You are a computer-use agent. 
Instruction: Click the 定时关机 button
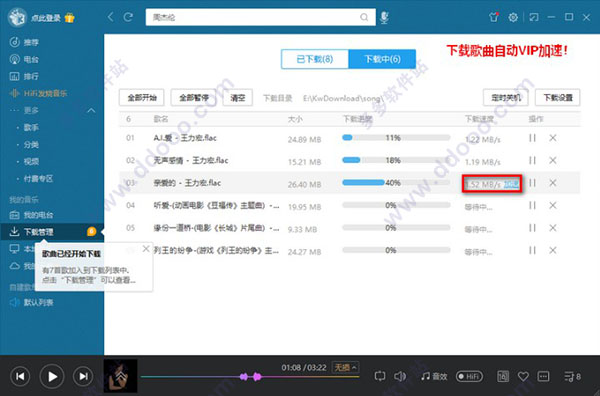pyautogui.click(x=505, y=98)
